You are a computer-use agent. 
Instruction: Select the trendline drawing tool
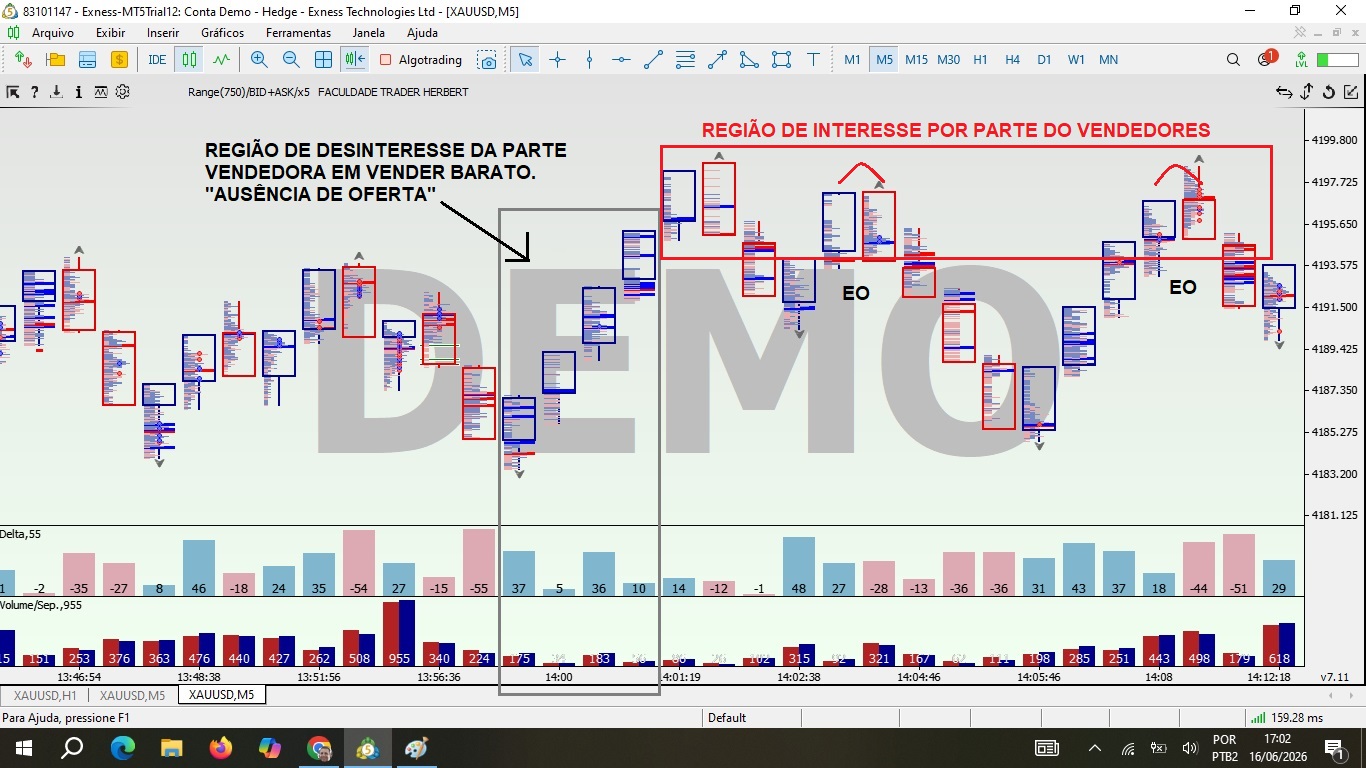coord(653,60)
